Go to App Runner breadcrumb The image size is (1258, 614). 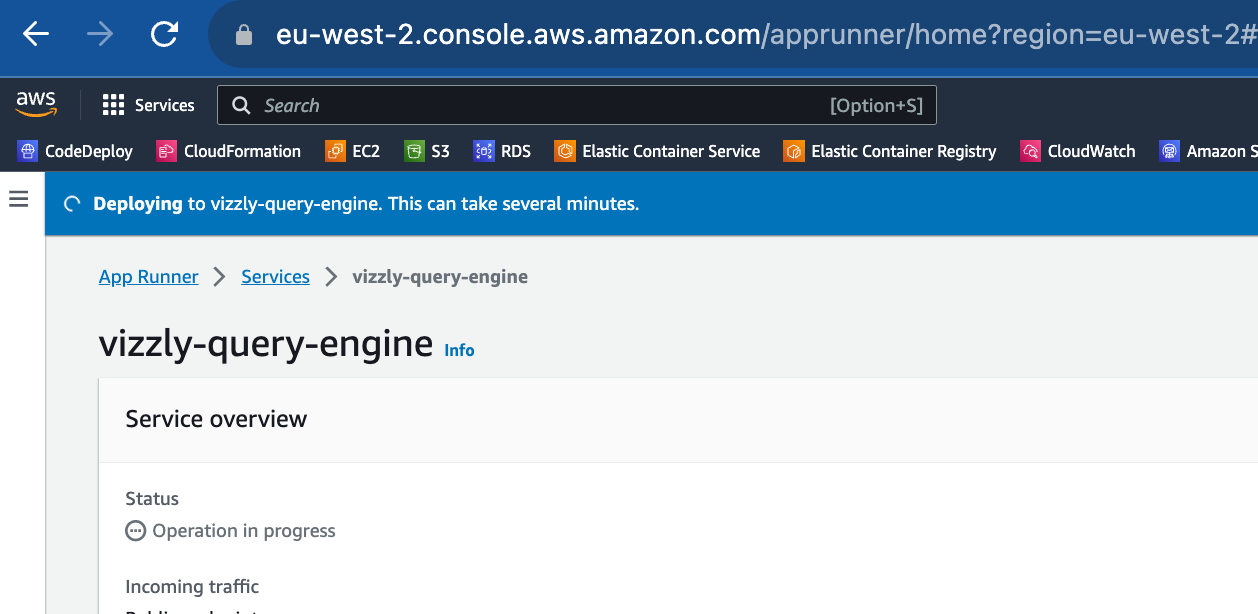[x=148, y=277]
